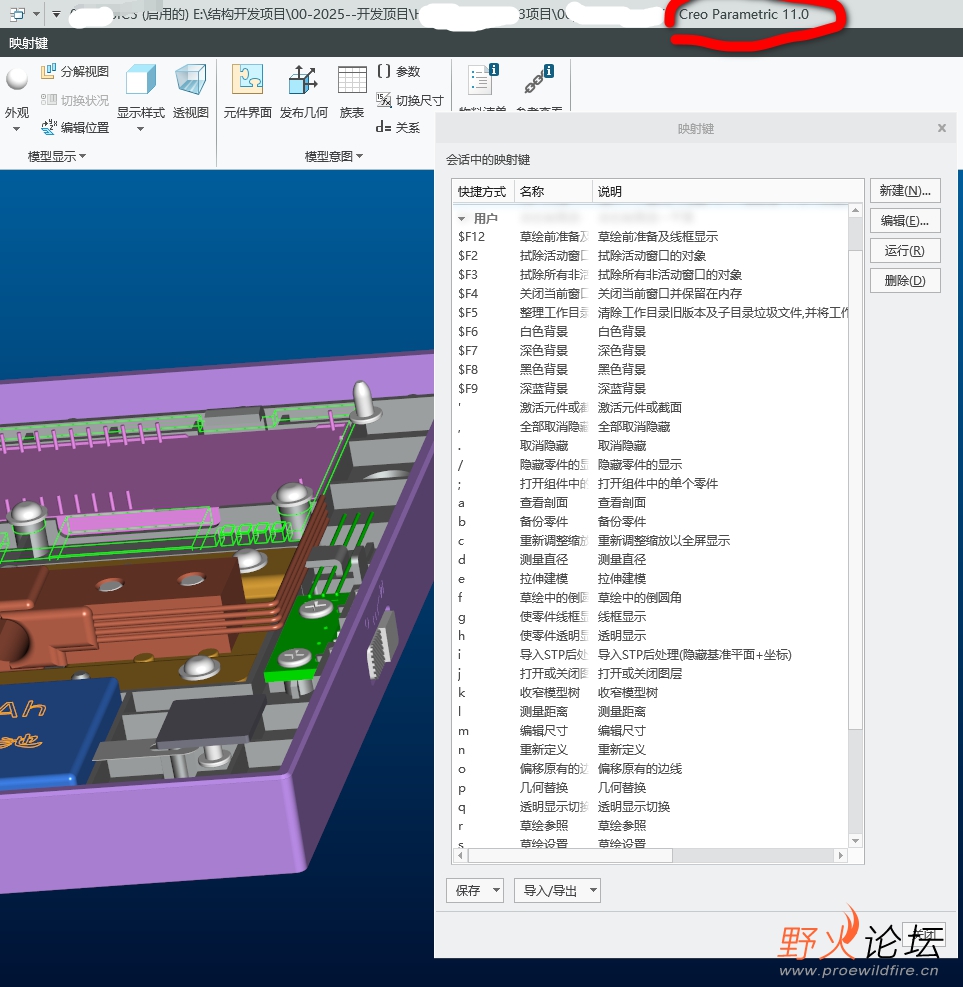Select the $F6 白色背景 mapkey row
The width and height of the screenshot is (963, 987).
650,332
